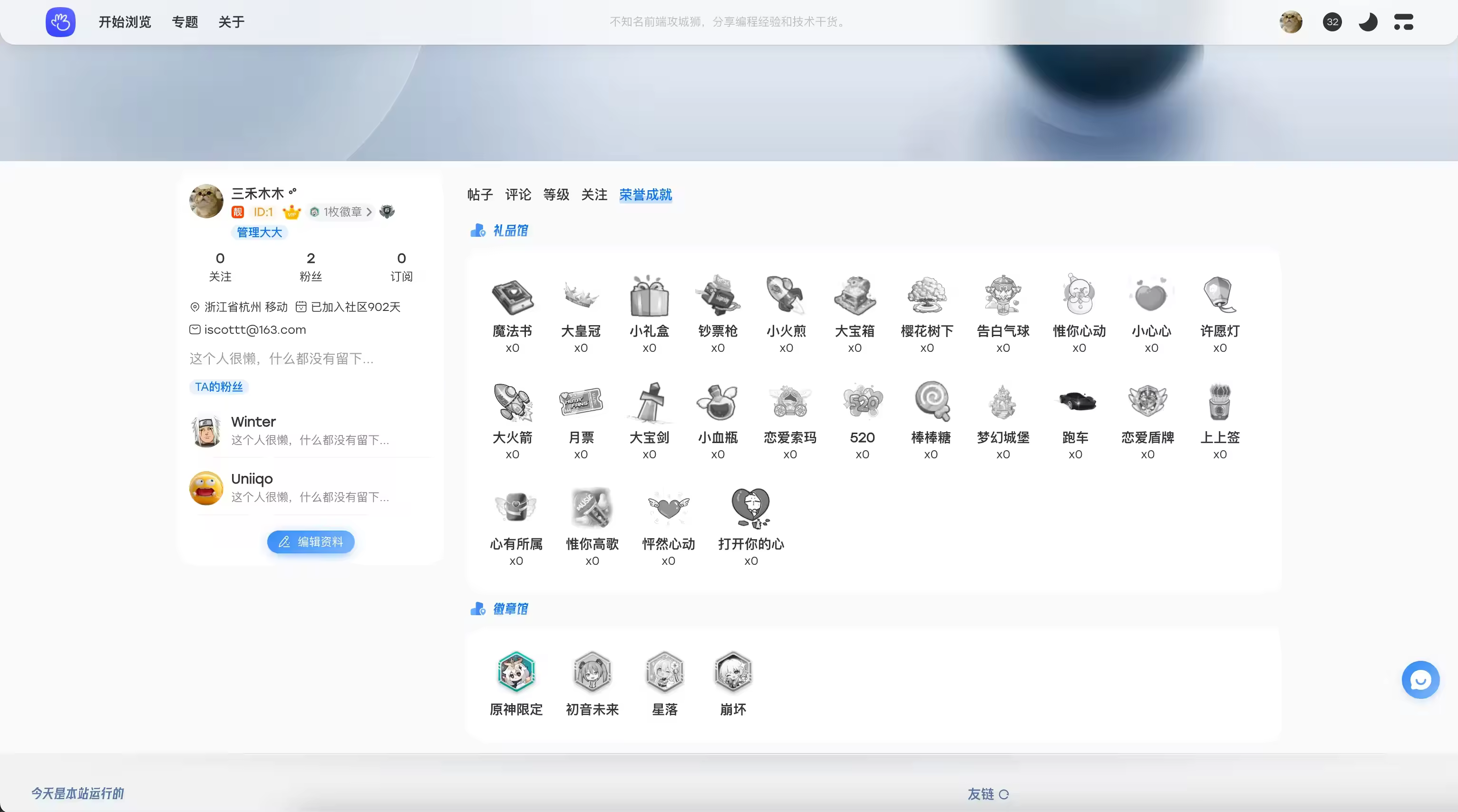Click the VIP crown icon
The height and width of the screenshot is (812, 1458).
pos(292,212)
